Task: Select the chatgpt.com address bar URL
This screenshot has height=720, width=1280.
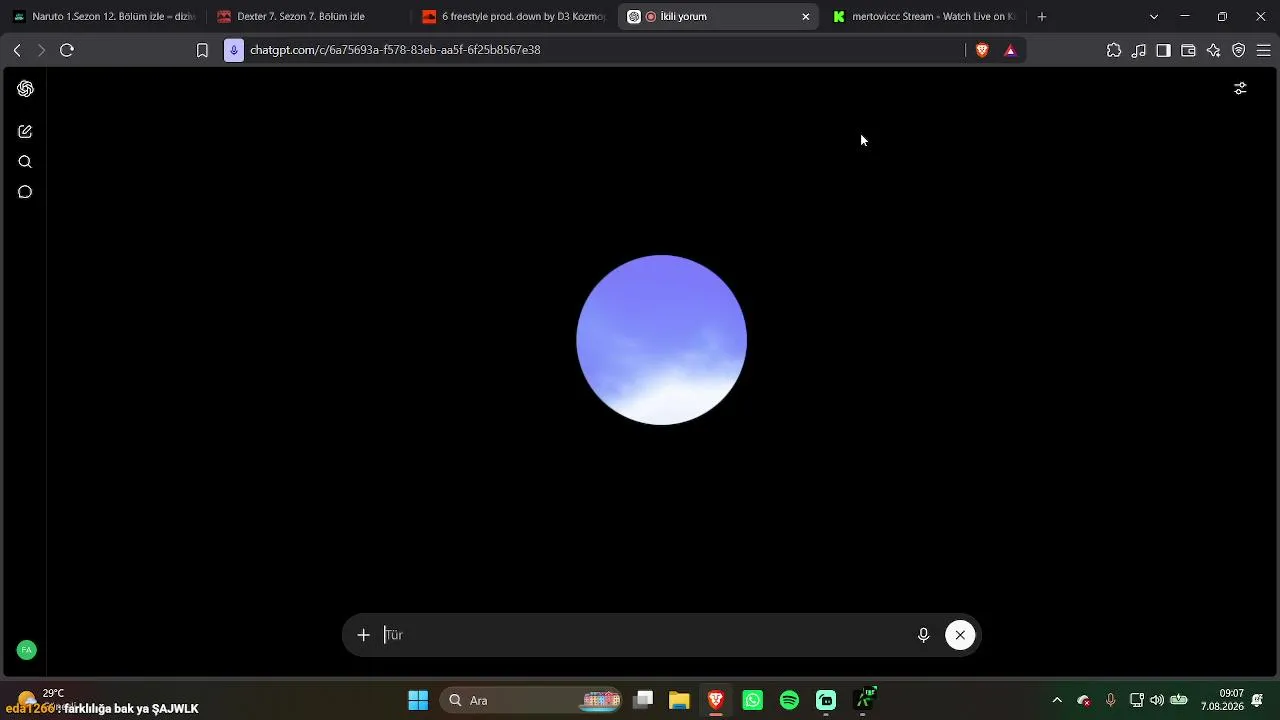Action: coord(395,50)
